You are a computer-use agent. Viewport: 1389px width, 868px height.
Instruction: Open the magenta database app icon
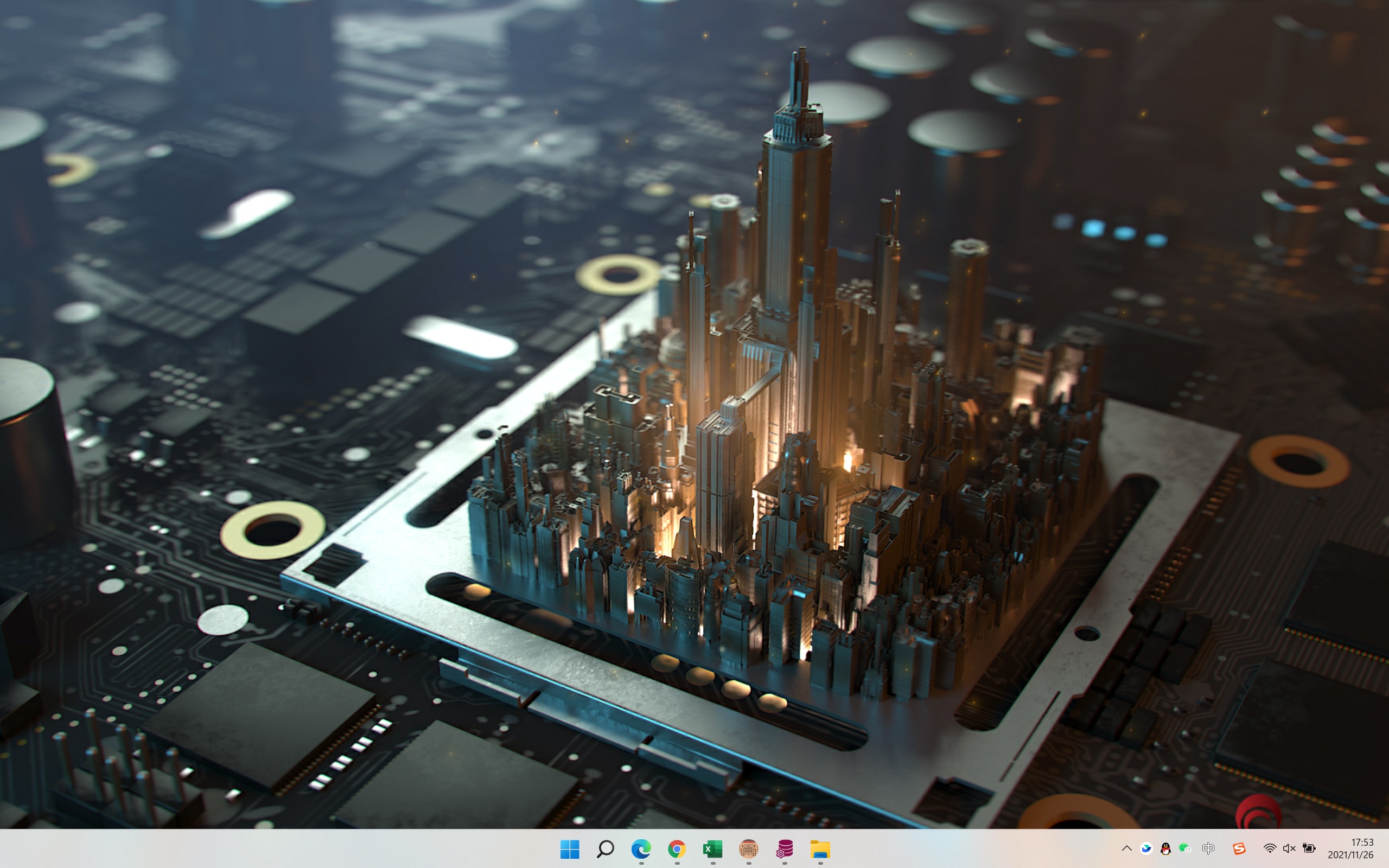pos(784,848)
